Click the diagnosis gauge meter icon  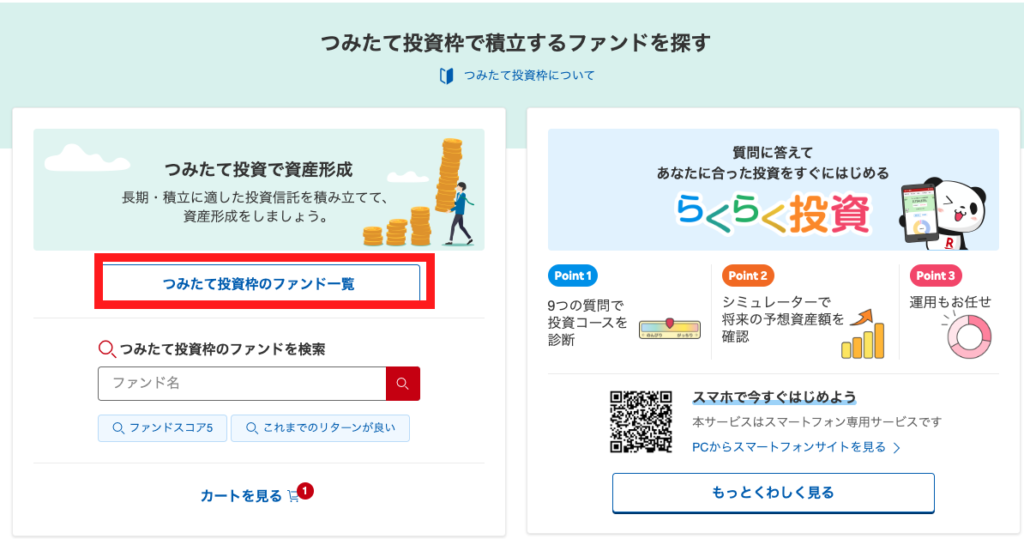669,328
